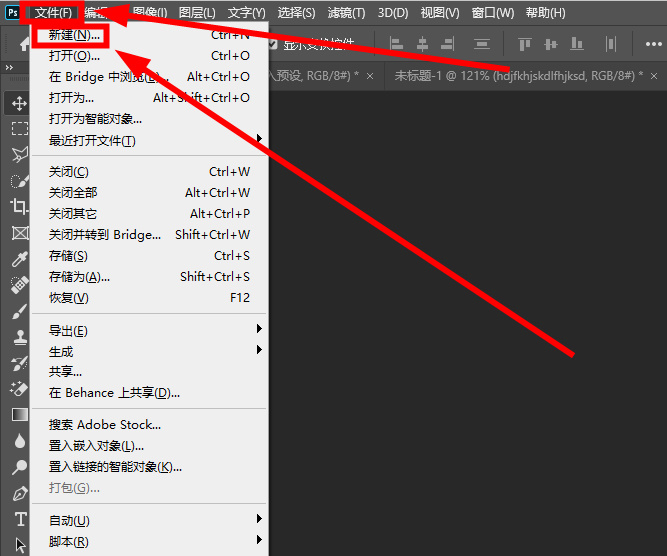Click the distribute vertically icon
Image resolution: width=667 pixels, height=556 pixels.
coord(482,44)
